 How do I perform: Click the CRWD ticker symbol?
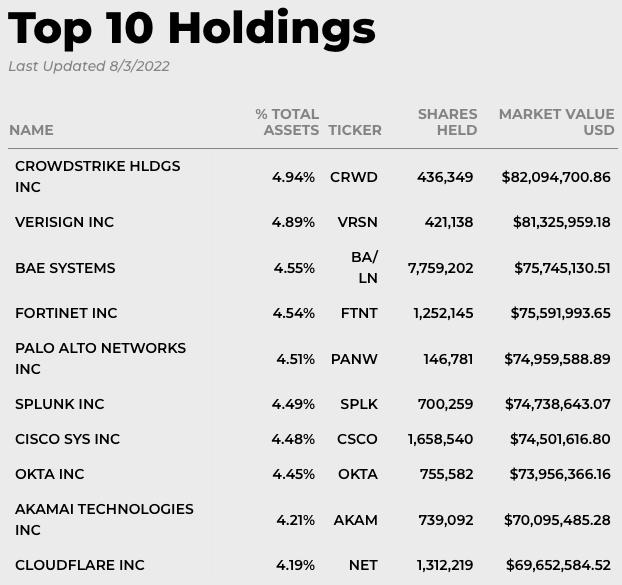coord(354,177)
